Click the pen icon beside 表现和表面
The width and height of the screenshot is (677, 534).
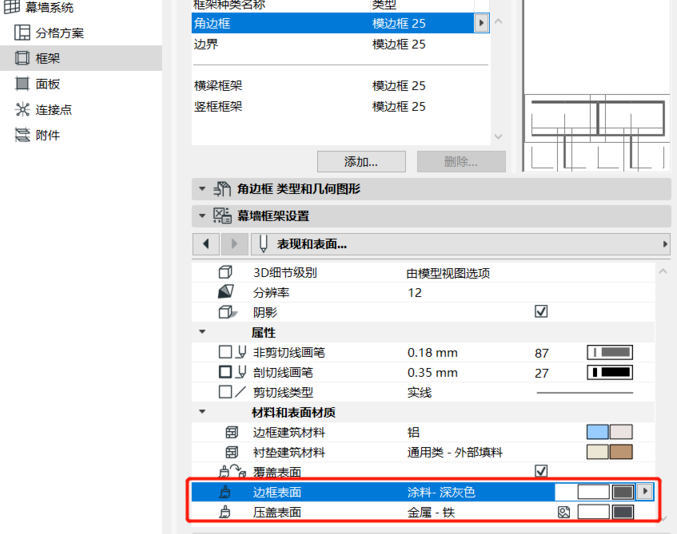(x=263, y=244)
